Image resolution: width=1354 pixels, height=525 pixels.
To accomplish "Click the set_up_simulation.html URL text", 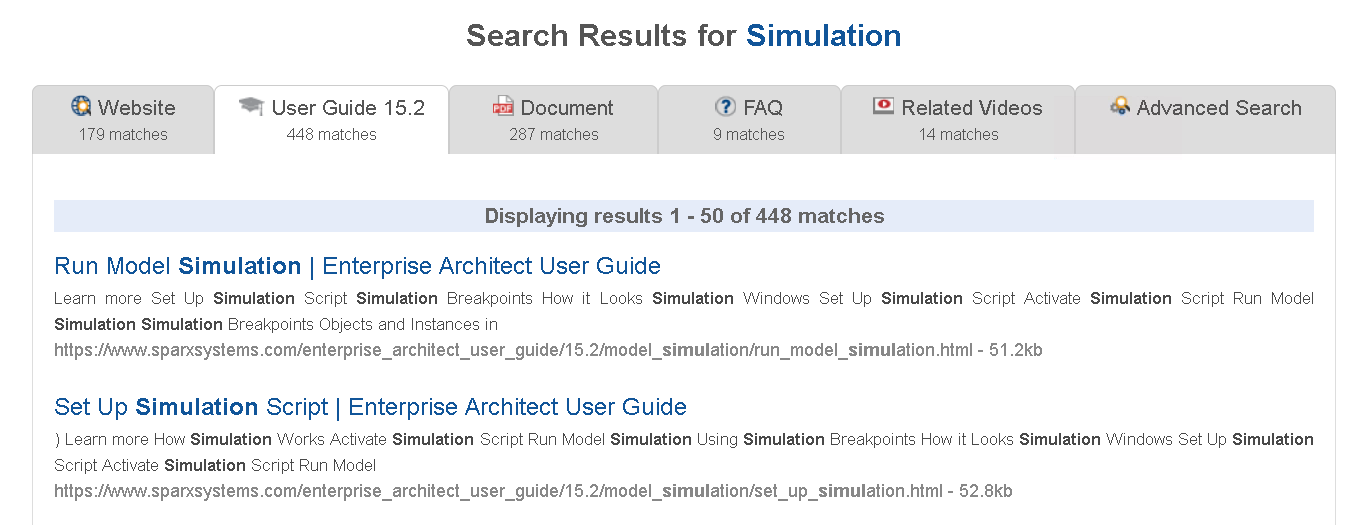I will (533, 491).
